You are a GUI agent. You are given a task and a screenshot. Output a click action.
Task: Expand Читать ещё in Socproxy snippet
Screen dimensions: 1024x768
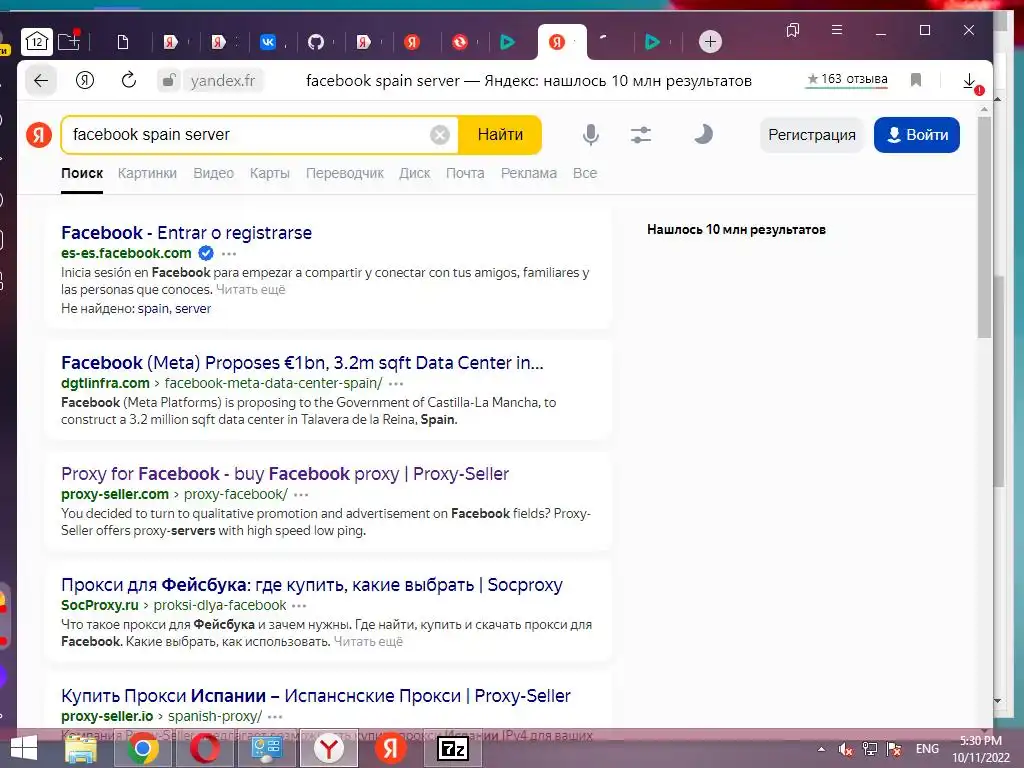click(x=368, y=642)
